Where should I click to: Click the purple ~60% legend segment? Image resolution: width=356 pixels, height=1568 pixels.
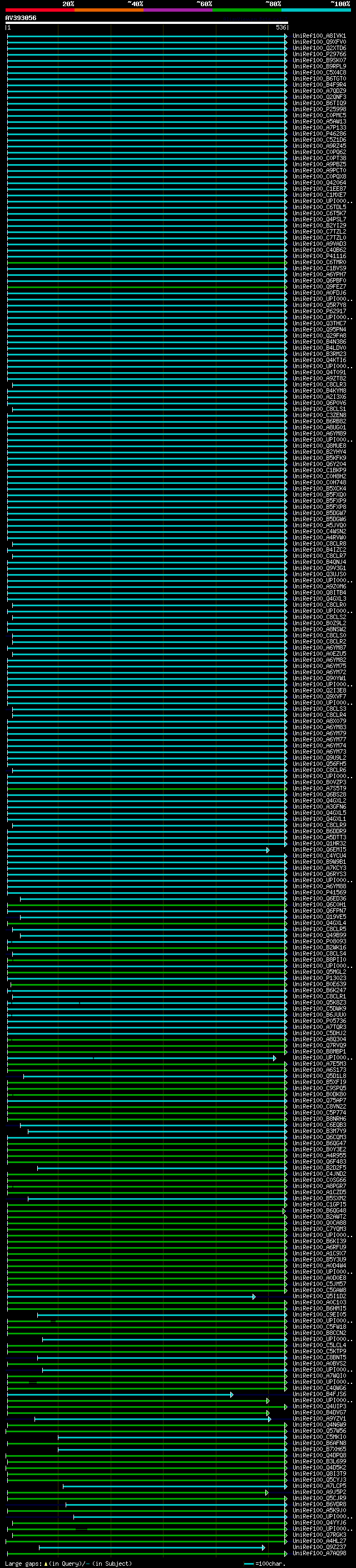click(x=177, y=10)
